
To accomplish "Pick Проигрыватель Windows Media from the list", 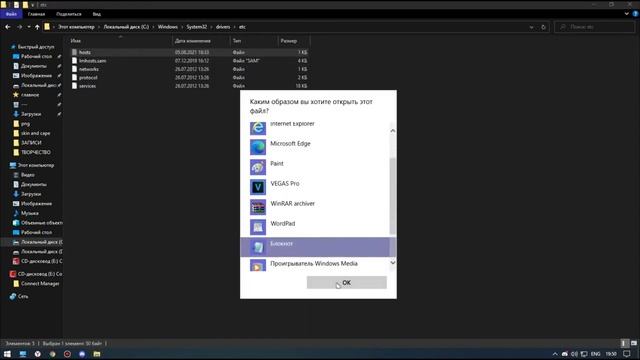I will point(315,264).
